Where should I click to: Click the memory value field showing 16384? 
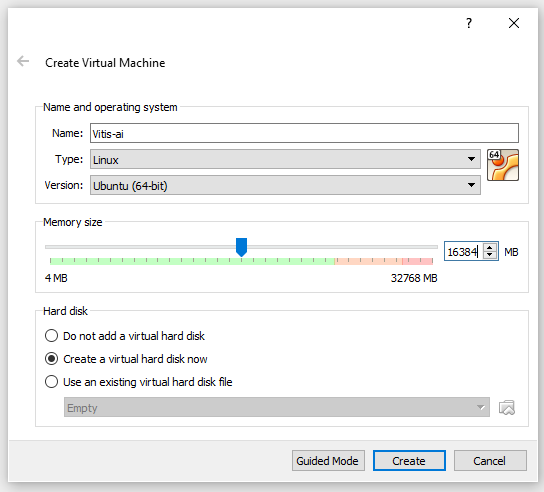(x=464, y=252)
